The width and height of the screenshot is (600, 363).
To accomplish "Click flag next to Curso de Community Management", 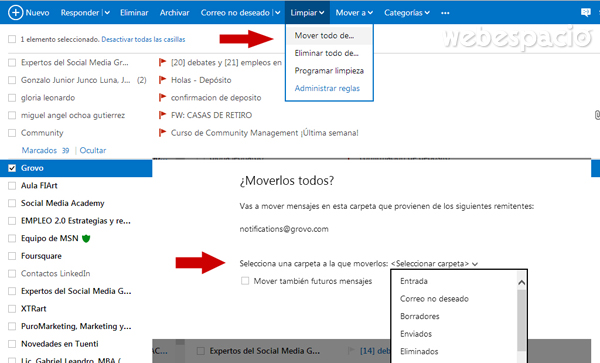I will click(163, 133).
